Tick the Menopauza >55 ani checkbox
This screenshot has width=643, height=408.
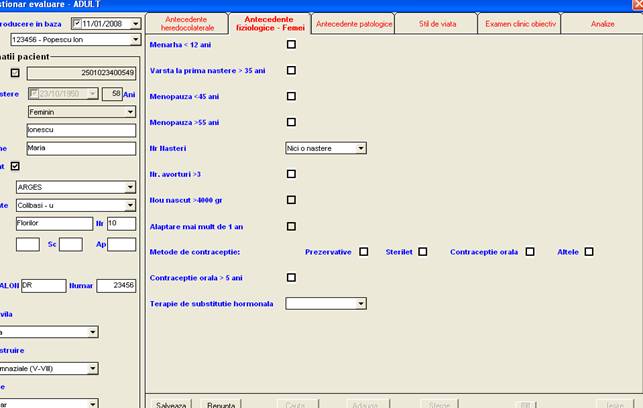(291, 122)
